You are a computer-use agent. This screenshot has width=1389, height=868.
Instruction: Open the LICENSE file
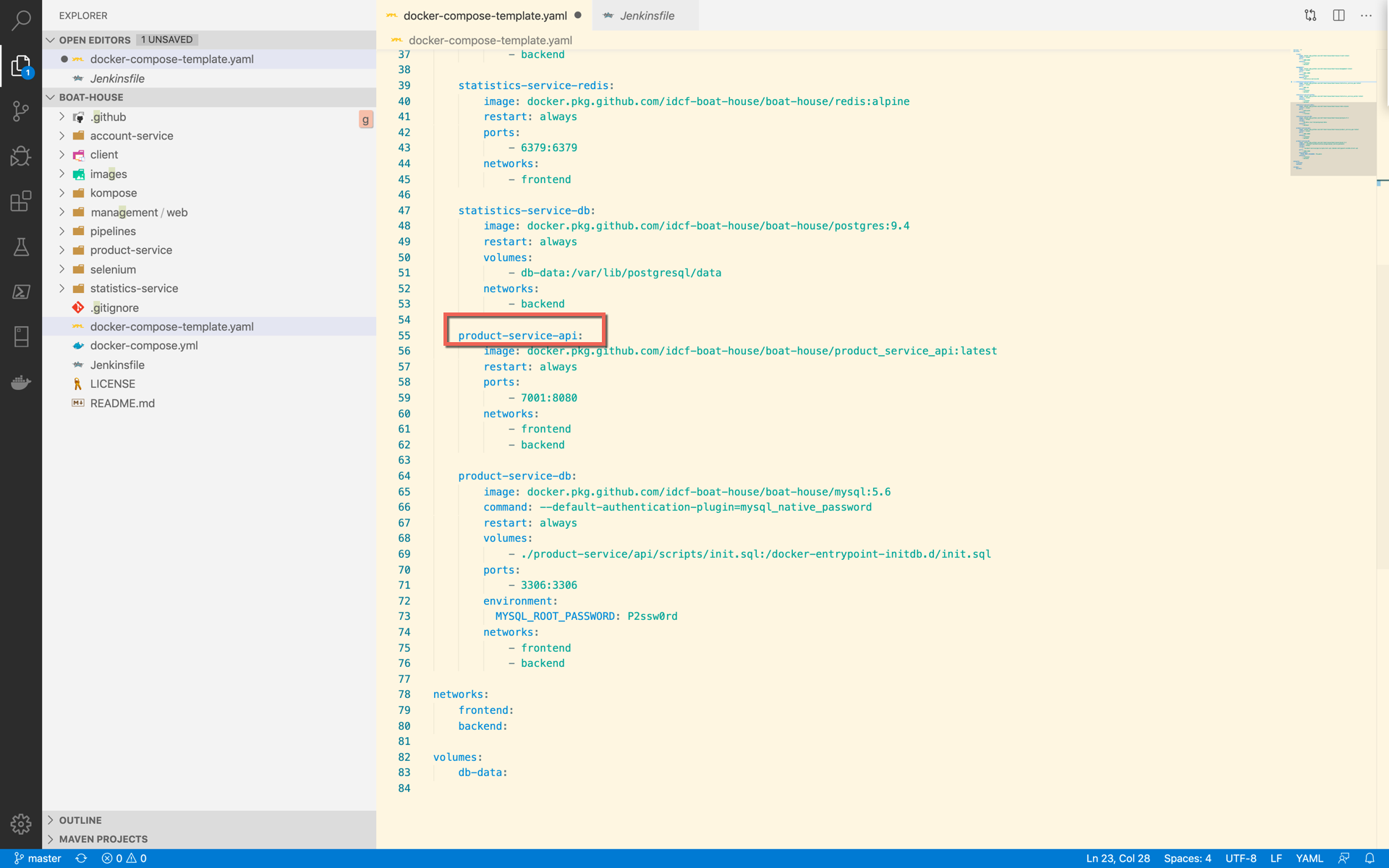click(209, 383)
